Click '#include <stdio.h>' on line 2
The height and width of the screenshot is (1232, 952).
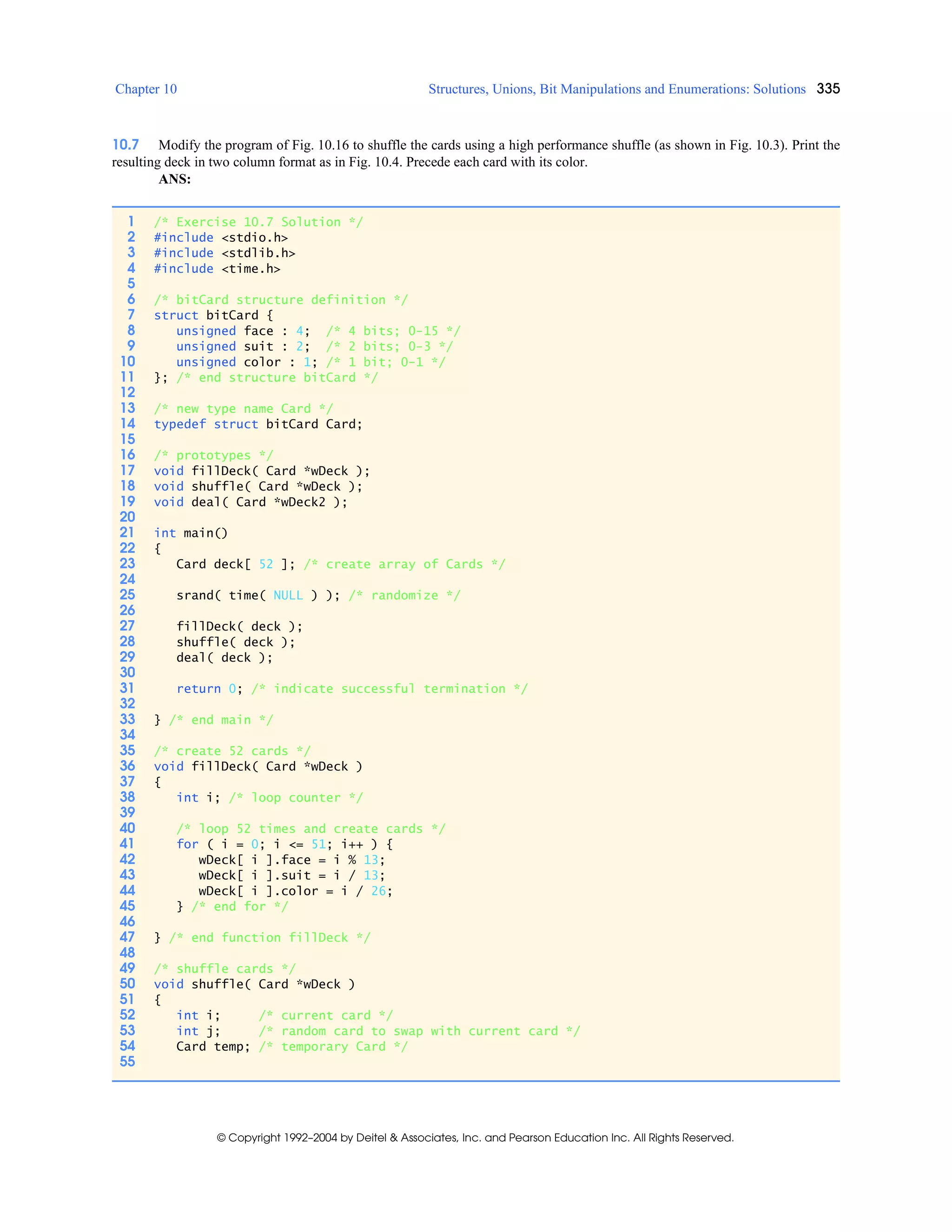point(220,238)
